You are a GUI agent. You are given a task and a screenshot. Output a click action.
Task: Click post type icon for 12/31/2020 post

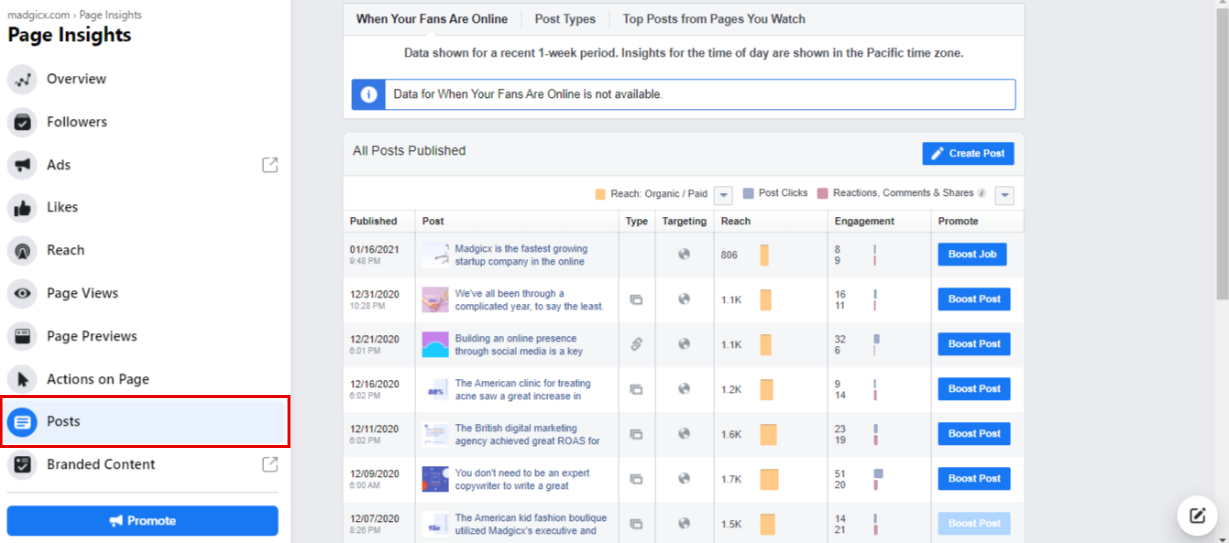[635, 299]
